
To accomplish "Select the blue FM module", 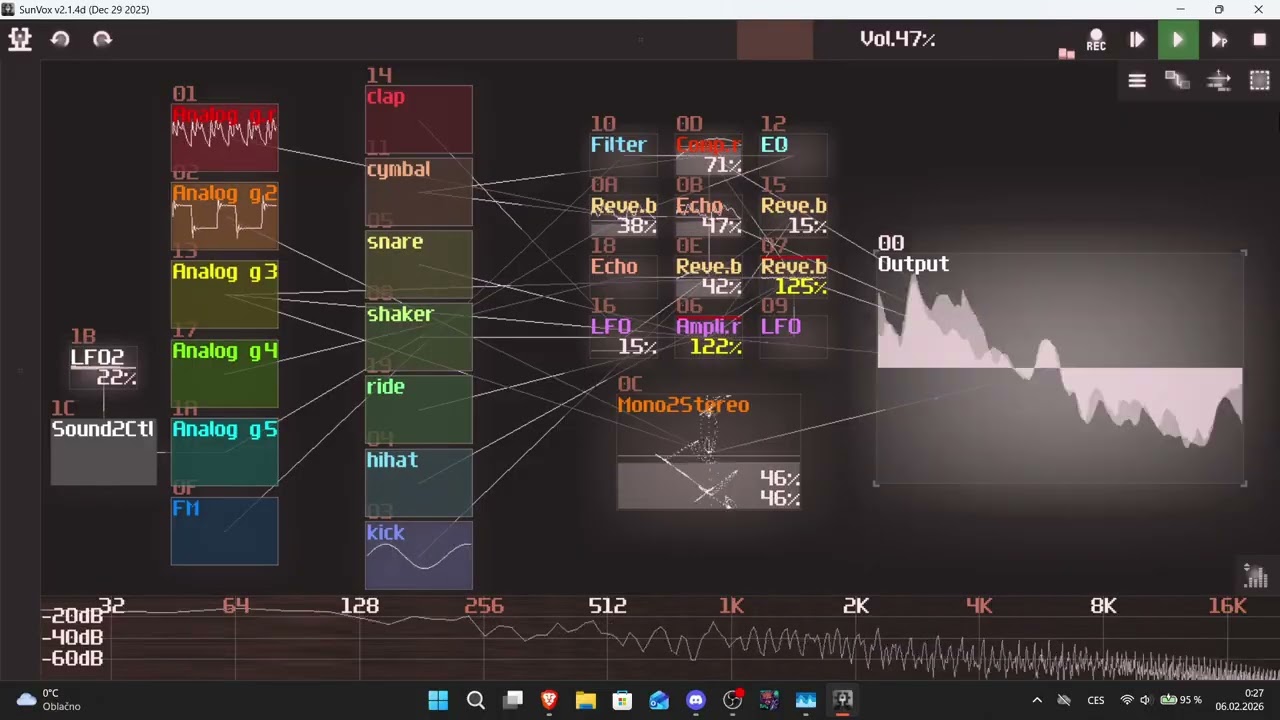I will pyautogui.click(x=225, y=531).
